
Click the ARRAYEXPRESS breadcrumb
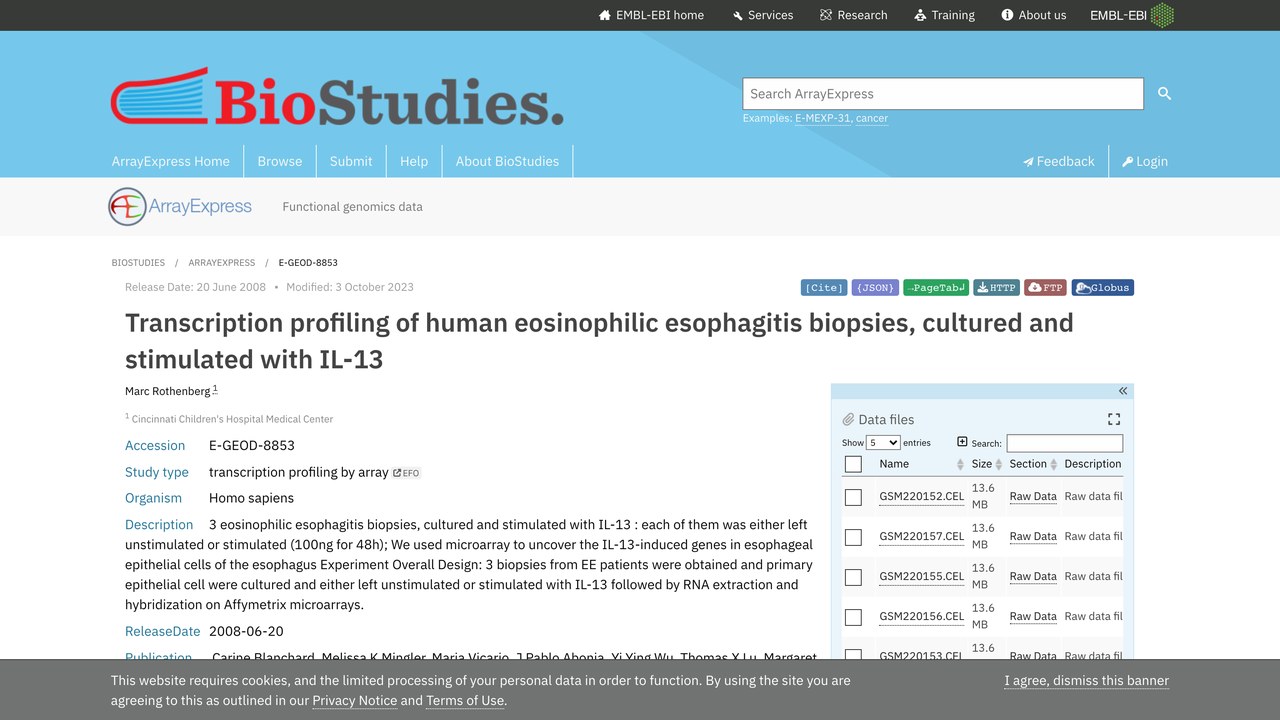(222, 263)
